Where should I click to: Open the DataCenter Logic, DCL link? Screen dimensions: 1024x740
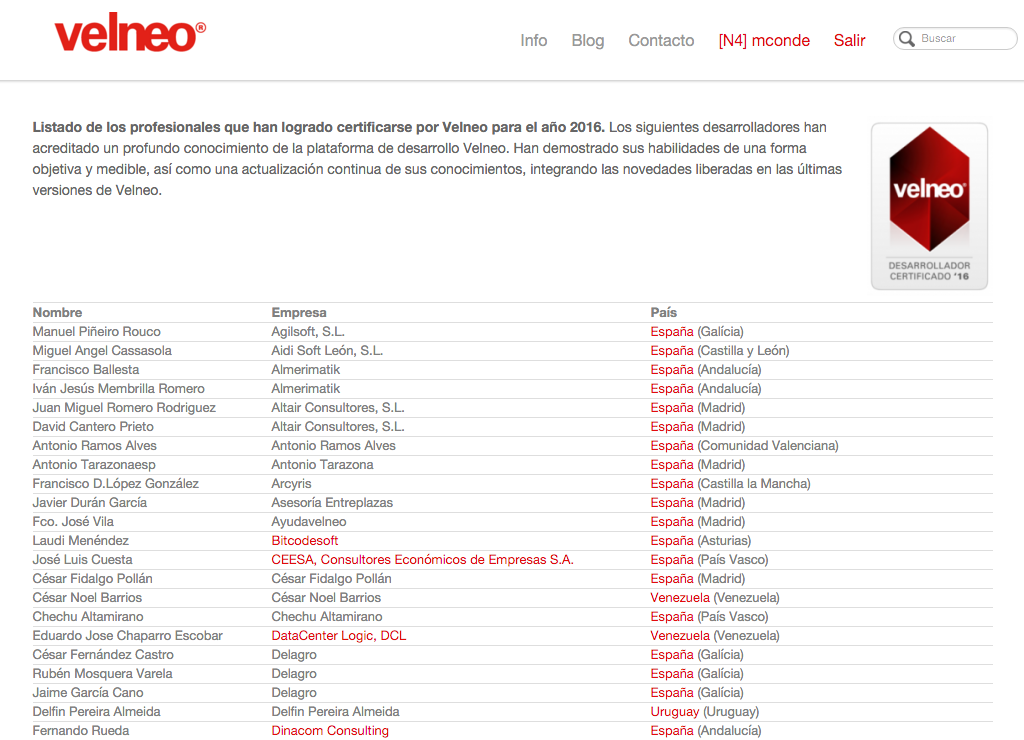coord(339,635)
